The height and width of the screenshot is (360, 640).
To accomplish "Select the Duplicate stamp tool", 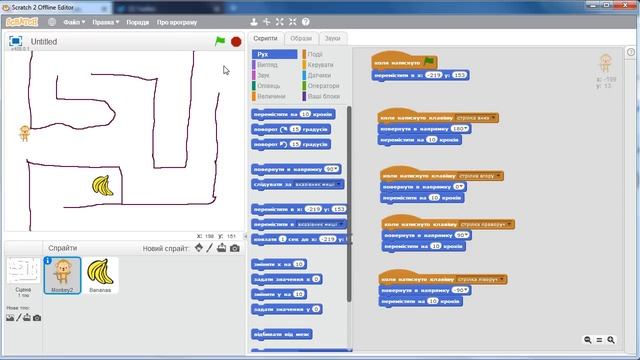I will (253, 22).
